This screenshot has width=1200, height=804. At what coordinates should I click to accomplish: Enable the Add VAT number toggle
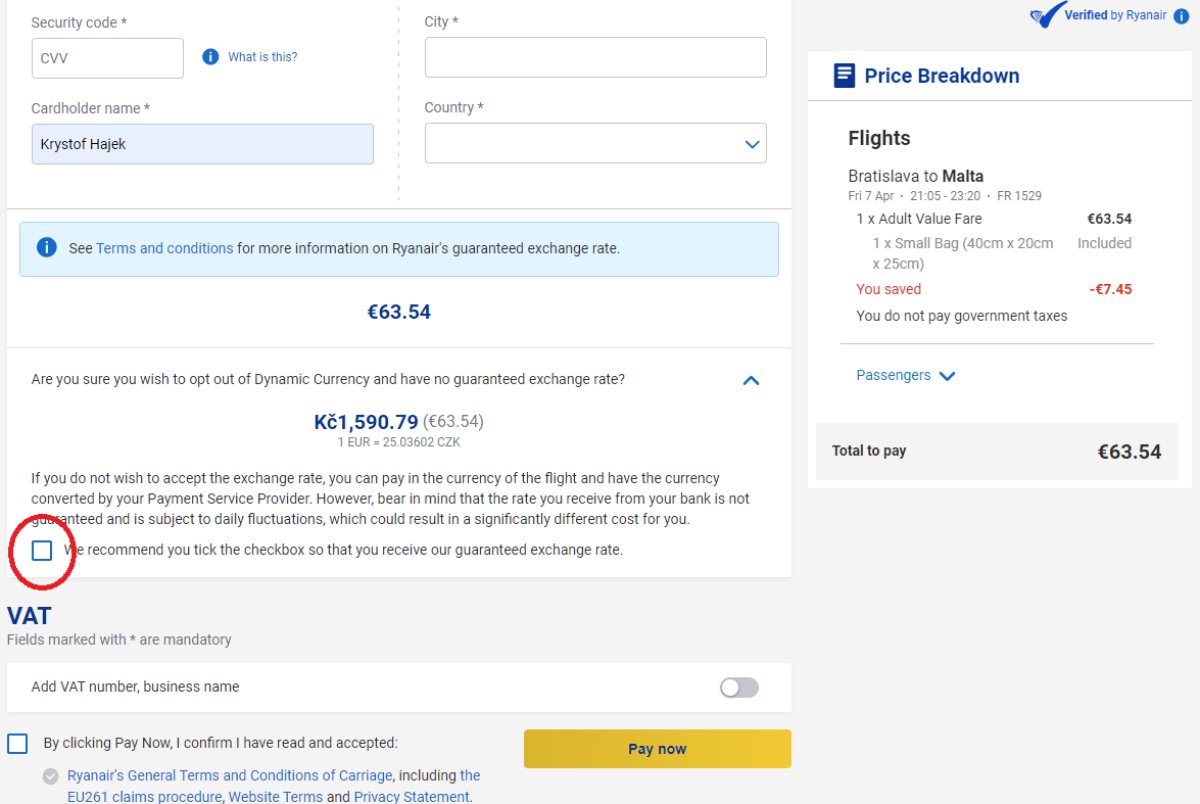(738, 686)
